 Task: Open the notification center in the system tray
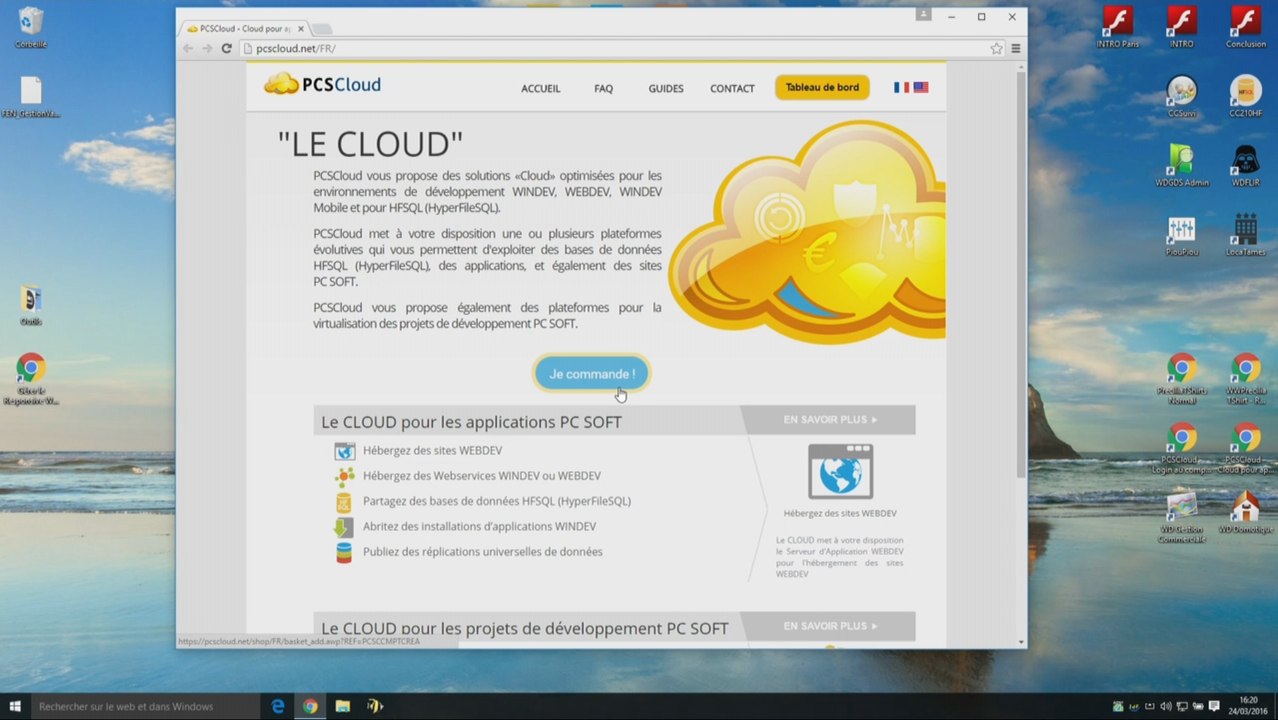[x=1213, y=707]
